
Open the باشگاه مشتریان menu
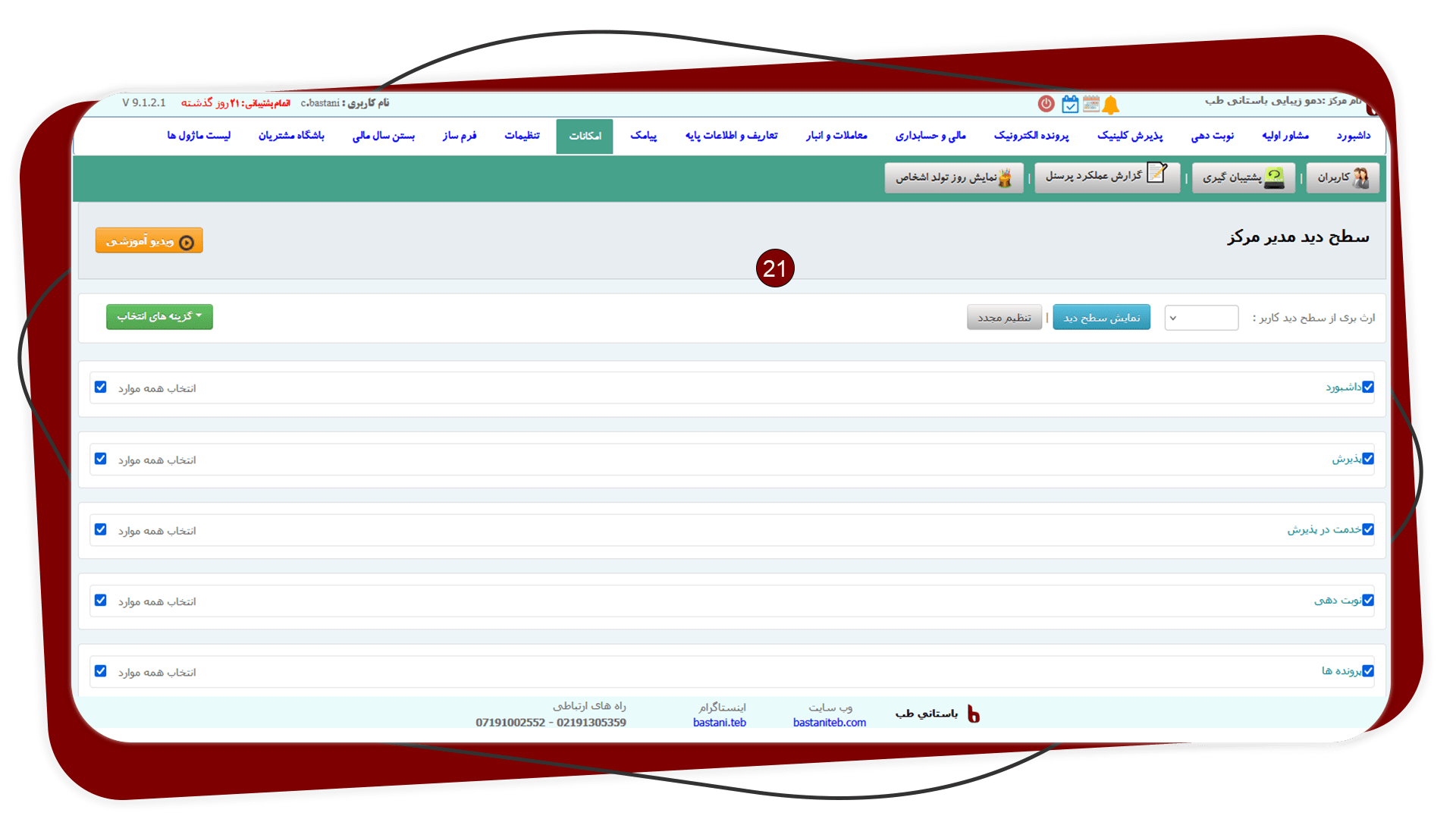(291, 136)
